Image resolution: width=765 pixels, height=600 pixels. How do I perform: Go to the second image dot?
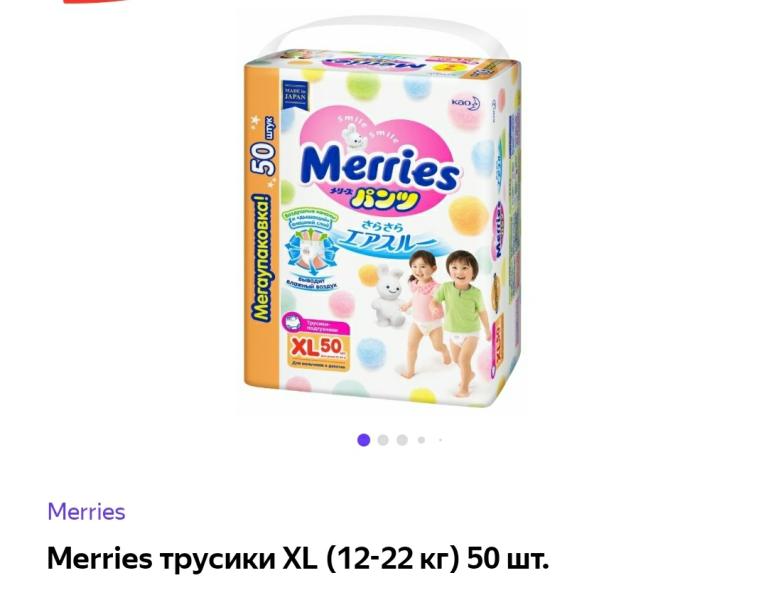tap(383, 440)
